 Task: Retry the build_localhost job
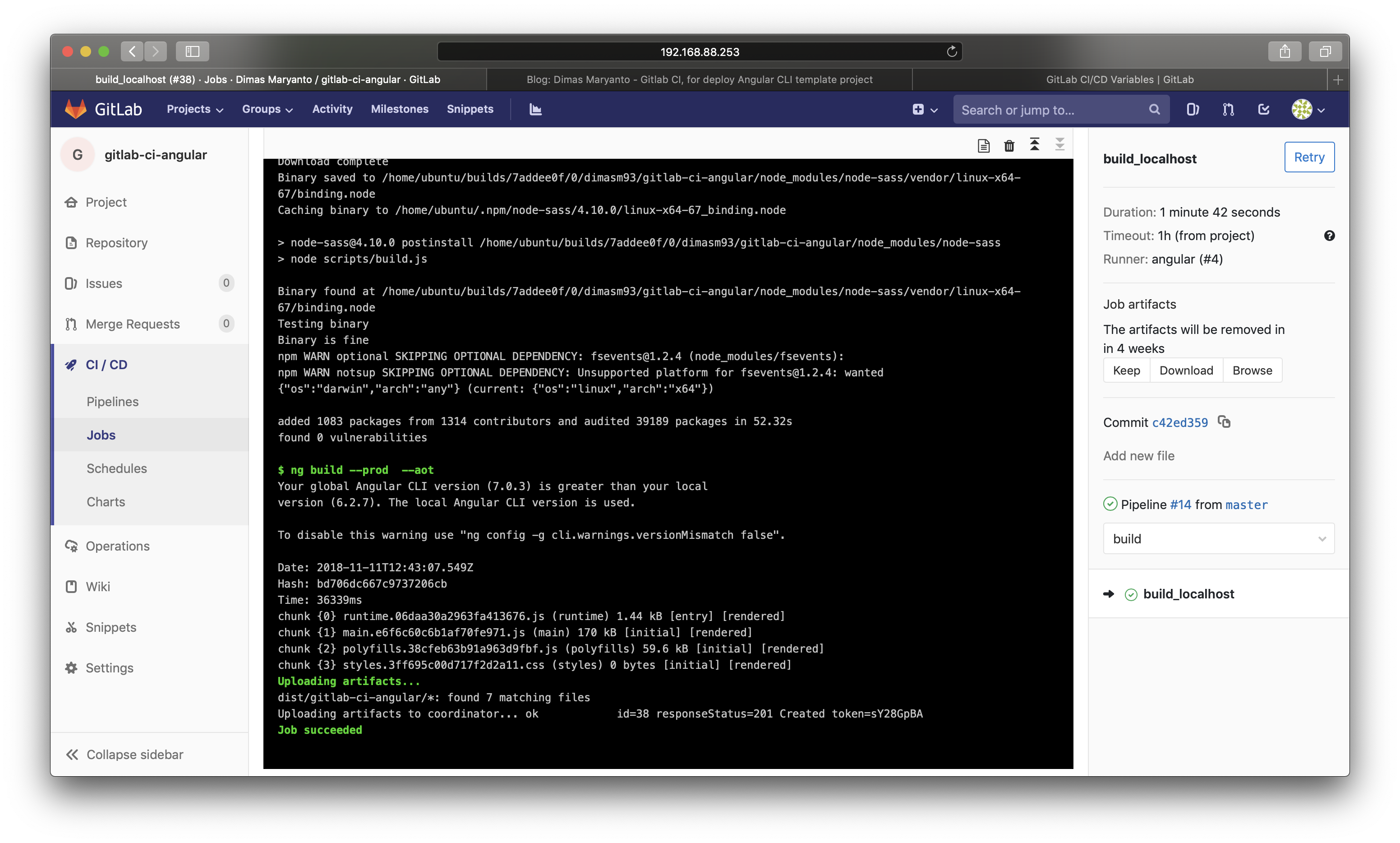1308,157
